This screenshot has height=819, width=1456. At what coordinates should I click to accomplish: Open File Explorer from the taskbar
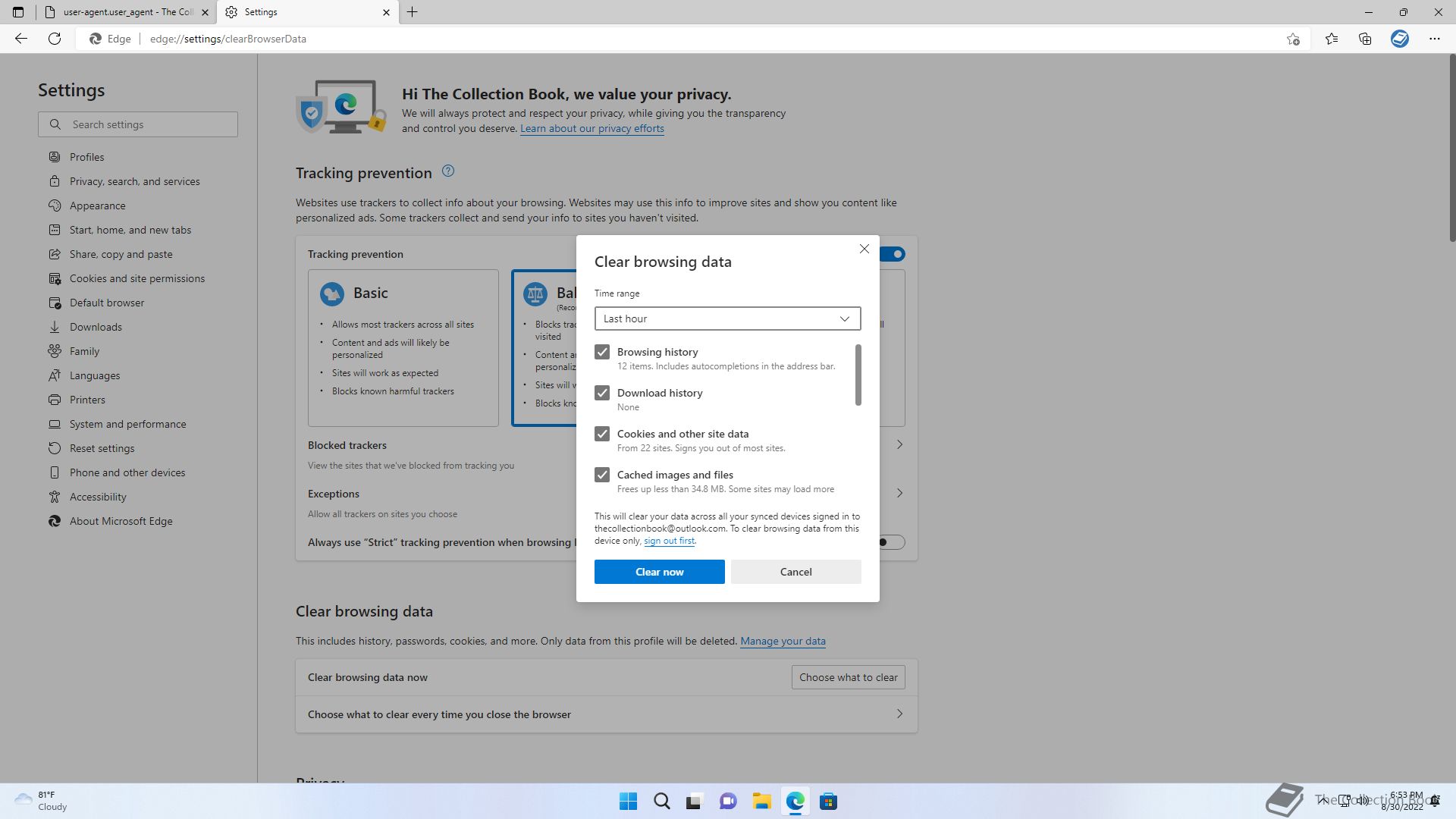click(x=761, y=801)
